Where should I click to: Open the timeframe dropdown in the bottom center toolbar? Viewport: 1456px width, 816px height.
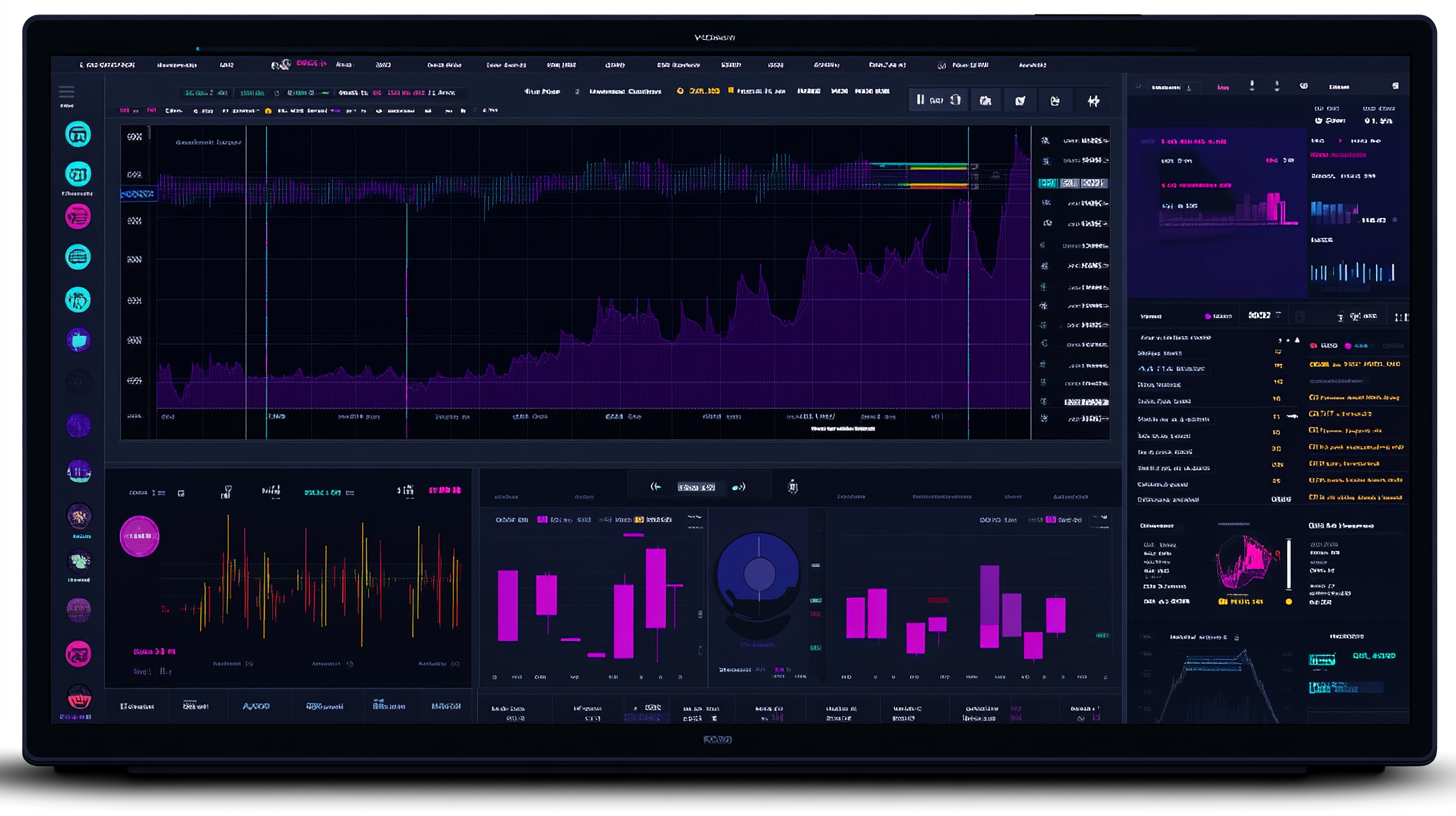tap(697, 487)
